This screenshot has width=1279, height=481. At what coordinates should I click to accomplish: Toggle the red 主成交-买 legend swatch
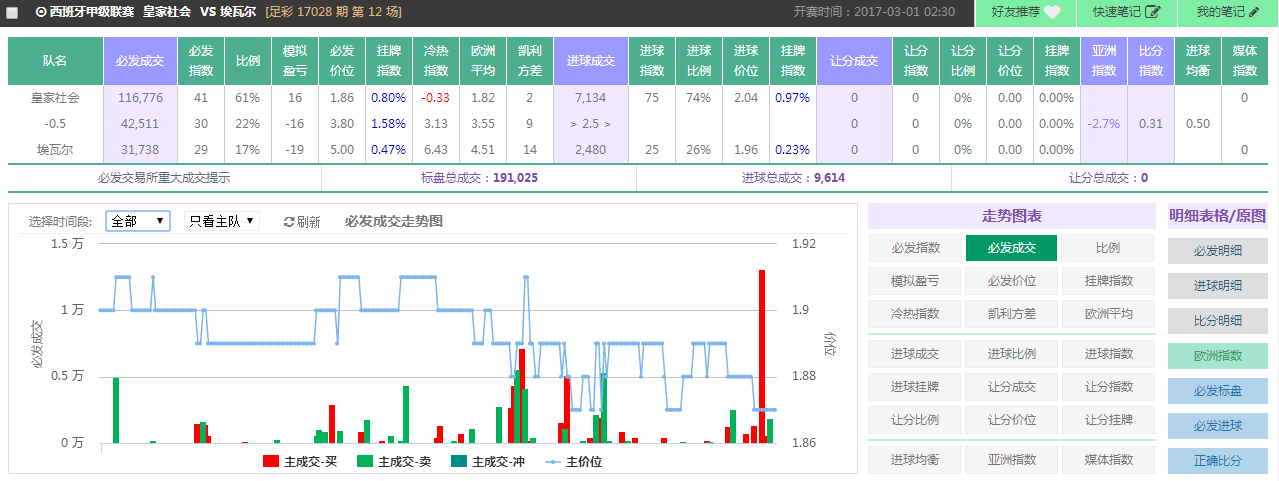pos(271,462)
